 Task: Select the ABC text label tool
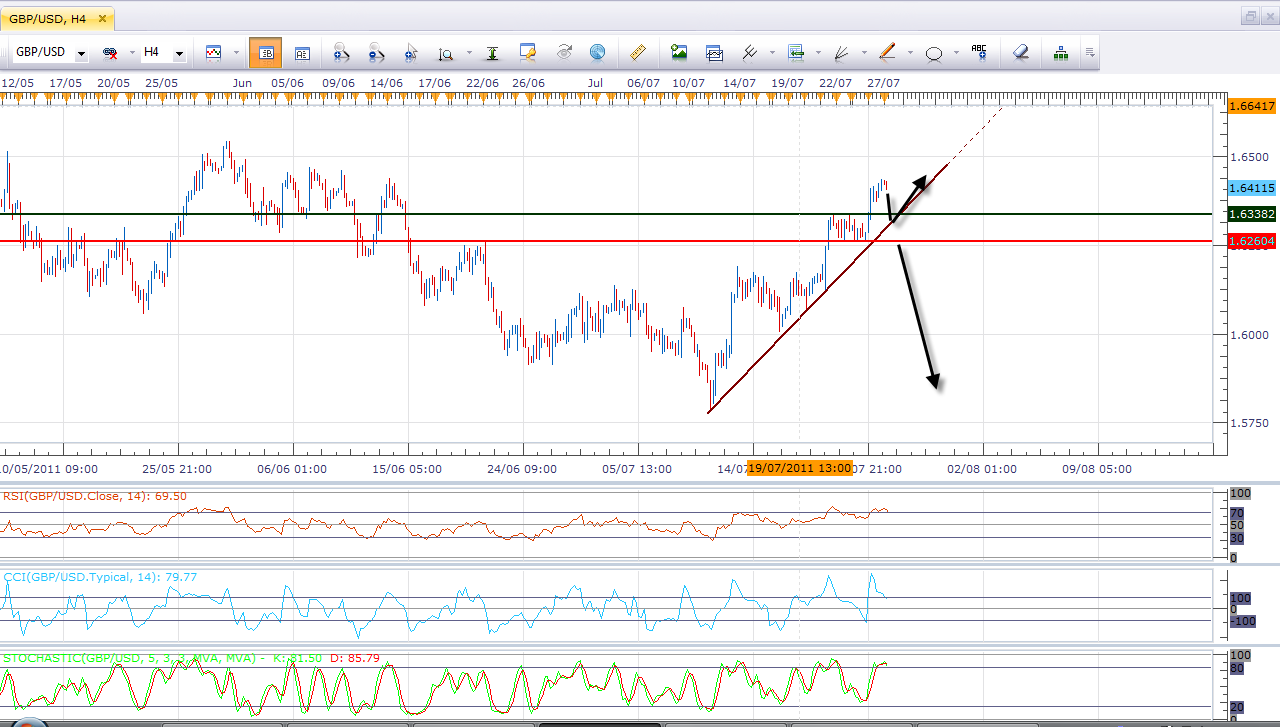(979, 52)
